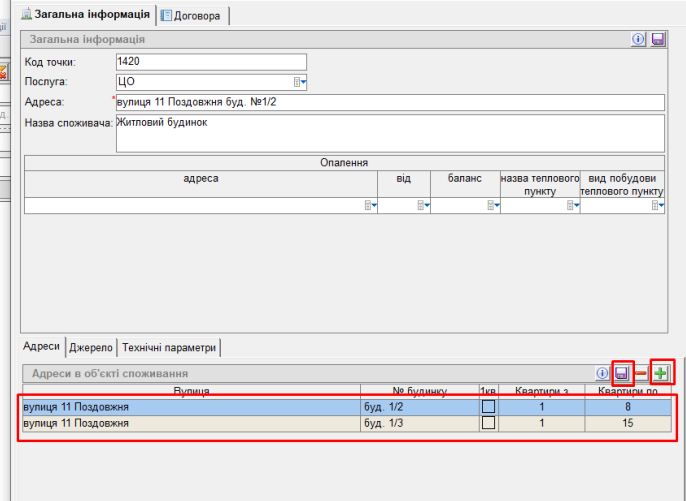Viewport: 686px width, 501px height.
Task: Switch to Технічні параметри sub-tab
Action: [x=168, y=347]
